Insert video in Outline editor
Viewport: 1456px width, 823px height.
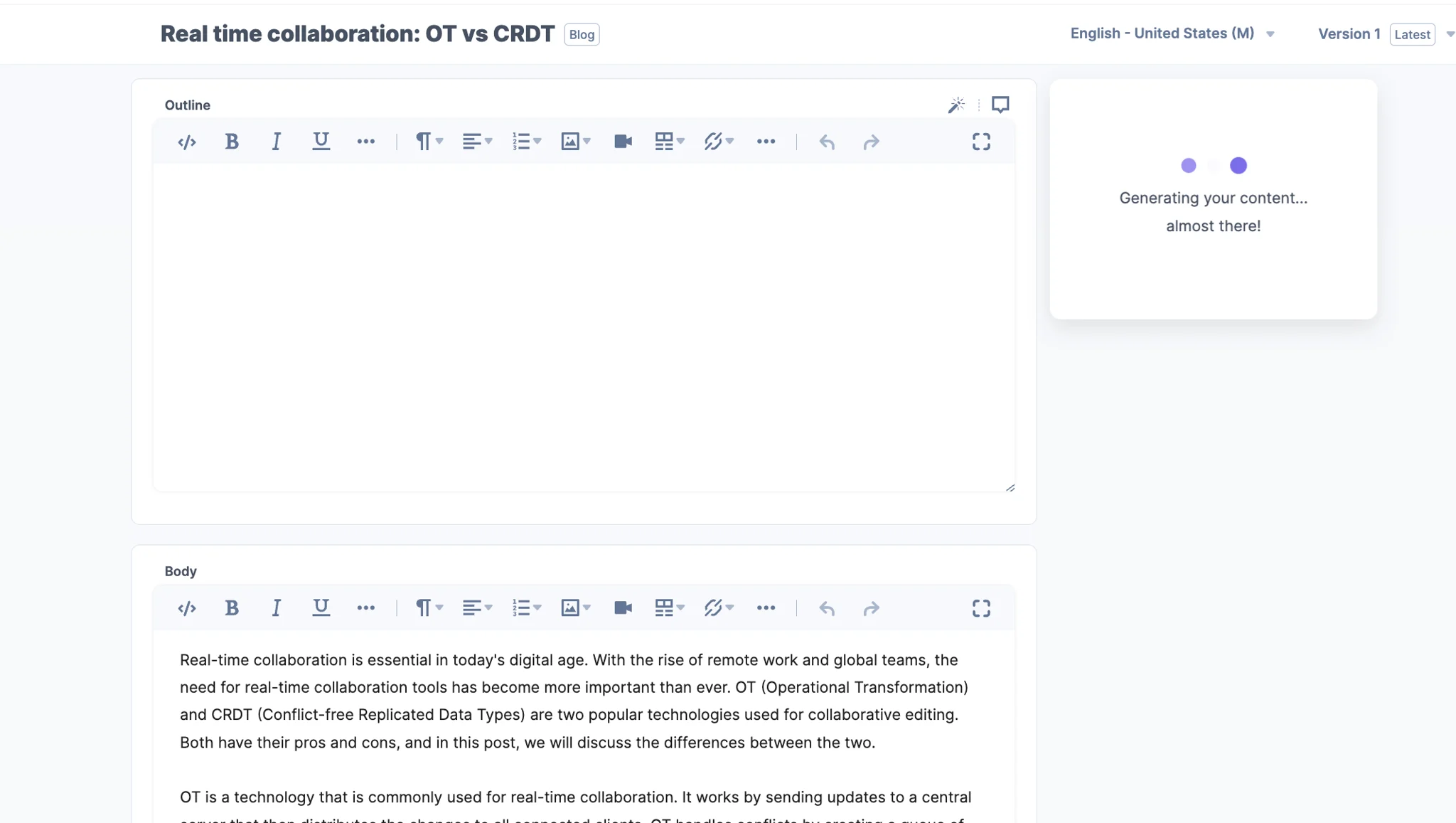(623, 142)
